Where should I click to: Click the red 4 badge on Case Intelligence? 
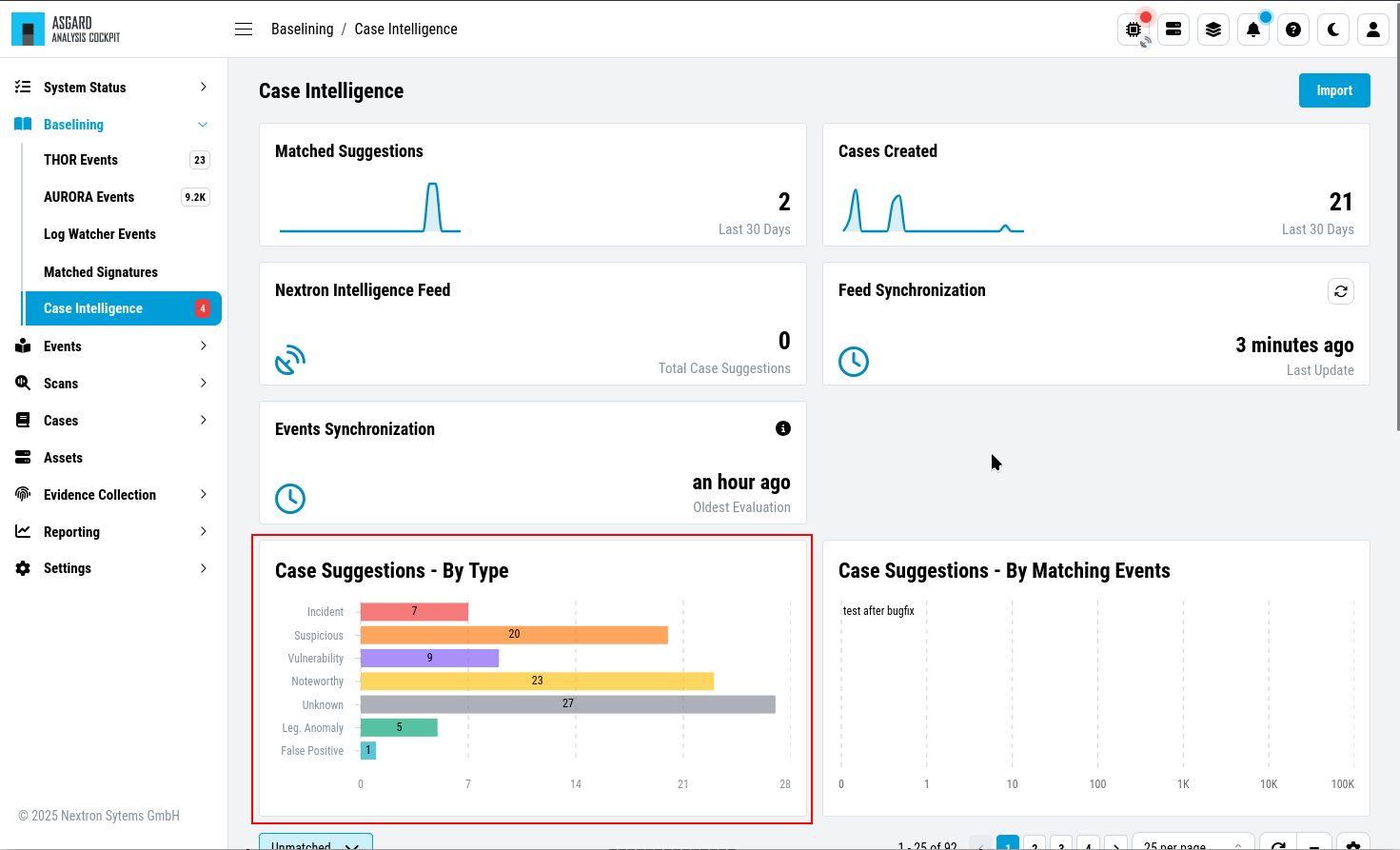203,308
